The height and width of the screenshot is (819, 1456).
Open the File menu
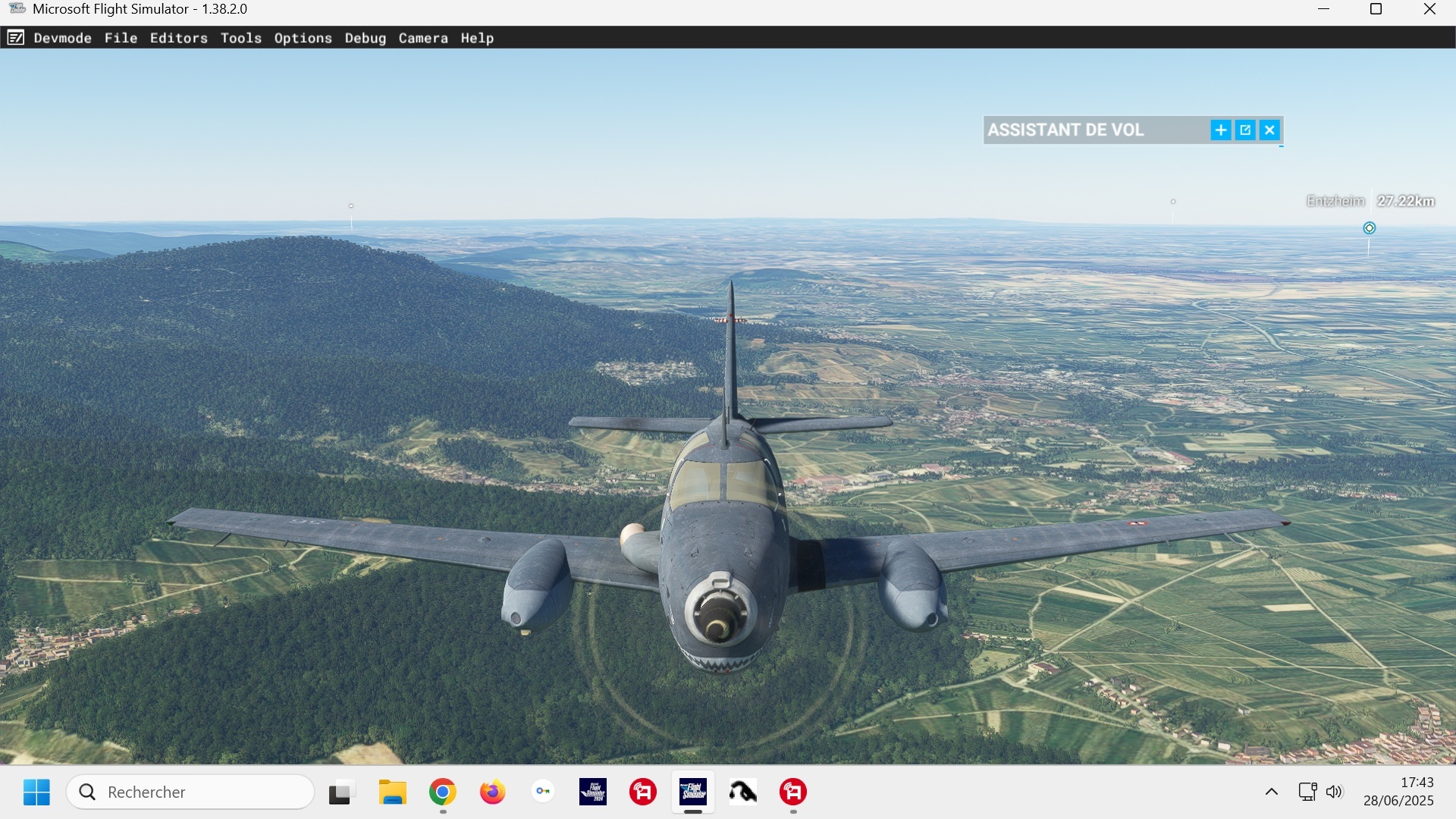tap(121, 38)
